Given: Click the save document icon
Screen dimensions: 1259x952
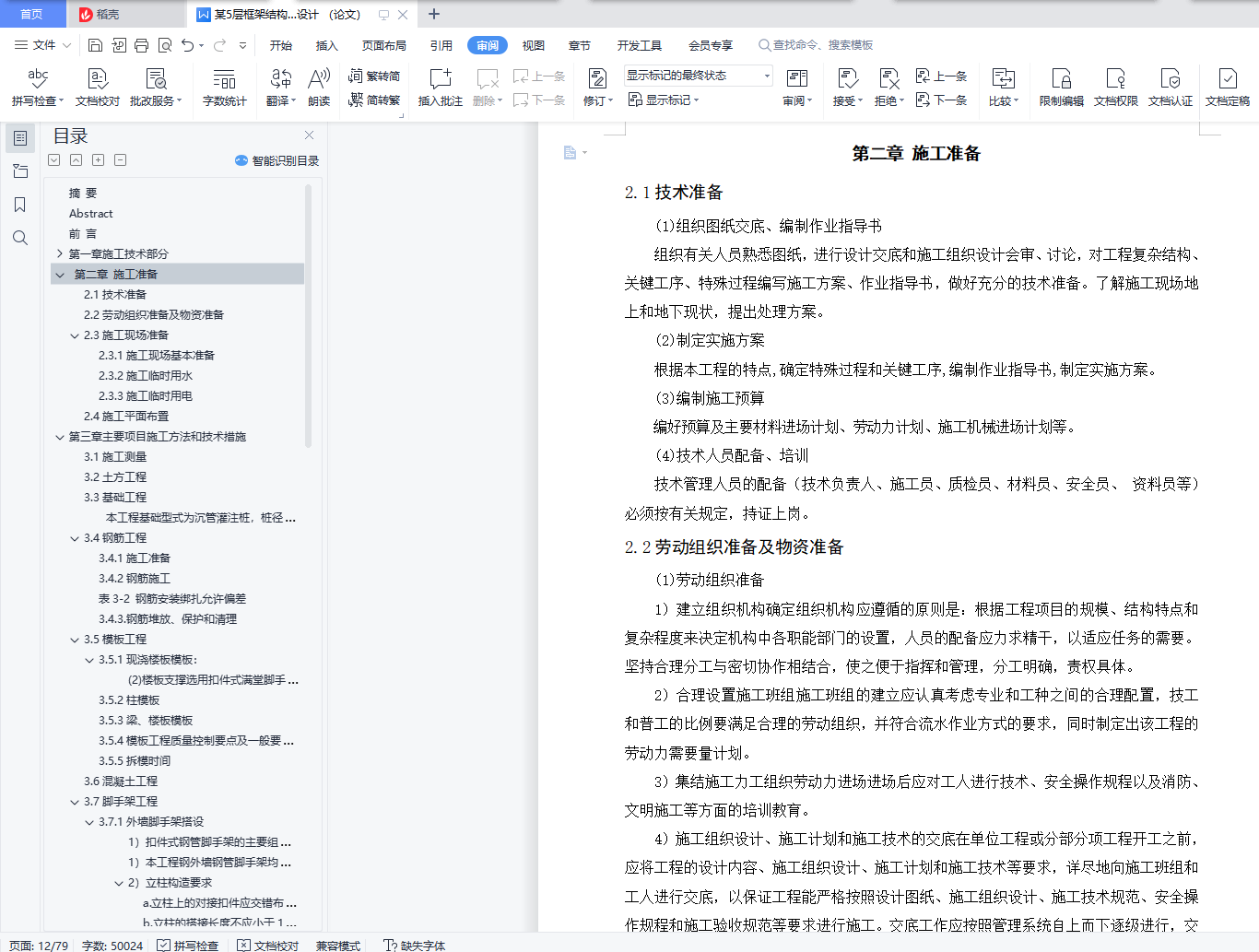Looking at the screenshot, I should click(95, 45).
